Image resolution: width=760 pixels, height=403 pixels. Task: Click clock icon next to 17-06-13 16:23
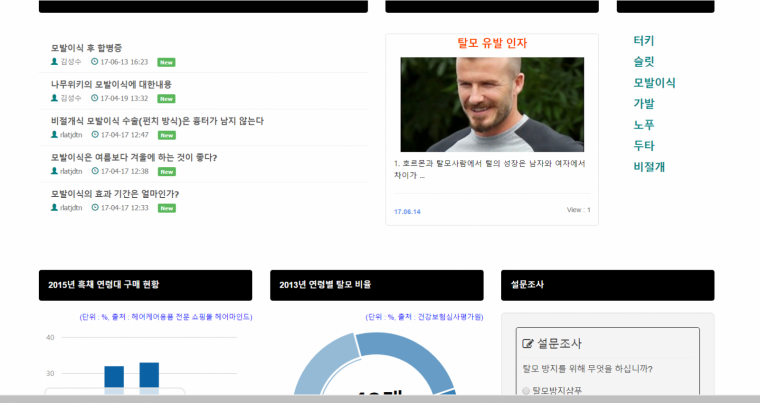(95, 62)
